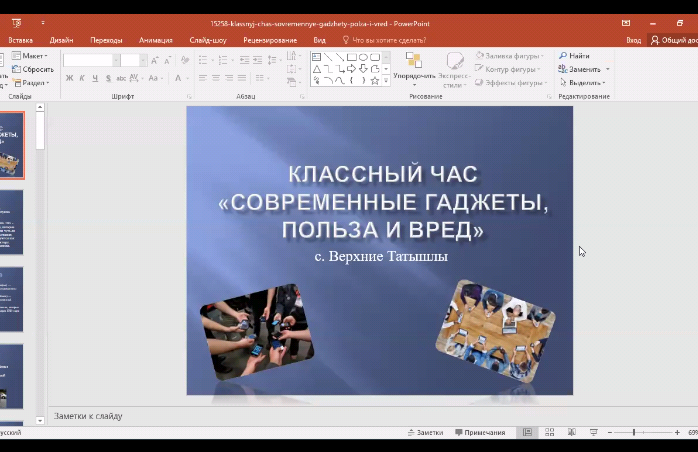Select the star shape in shapes gallery

(x=375, y=80)
